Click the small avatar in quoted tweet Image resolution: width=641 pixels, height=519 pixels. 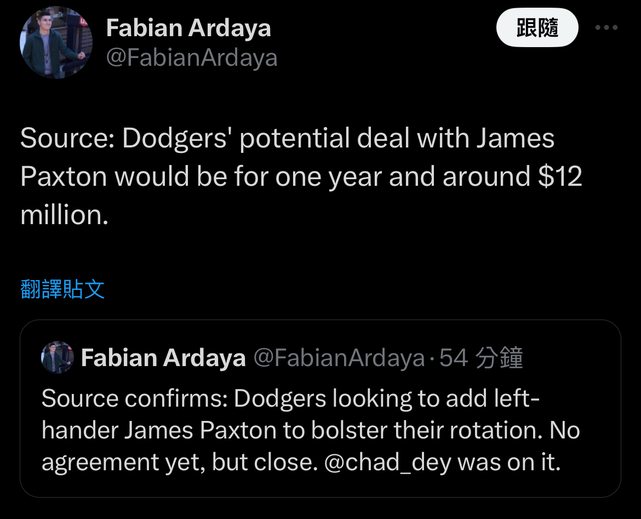click(57, 357)
